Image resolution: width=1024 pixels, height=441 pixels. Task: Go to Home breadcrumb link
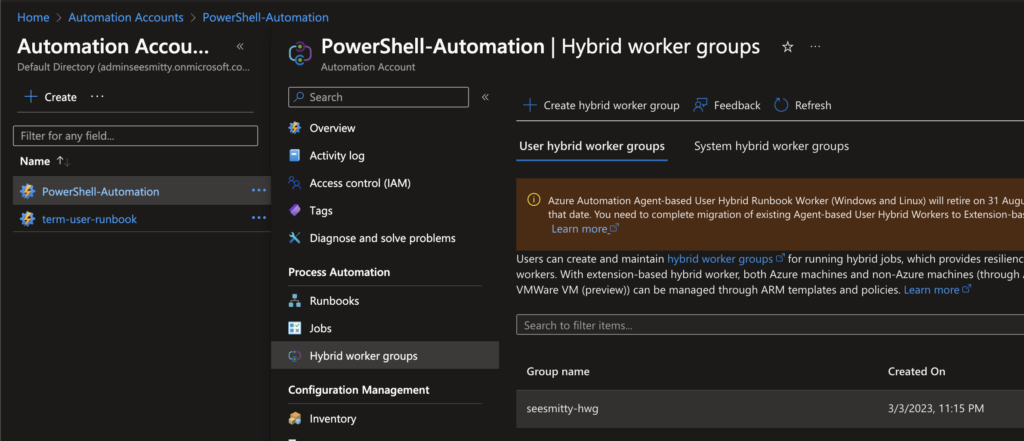coord(33,18)
